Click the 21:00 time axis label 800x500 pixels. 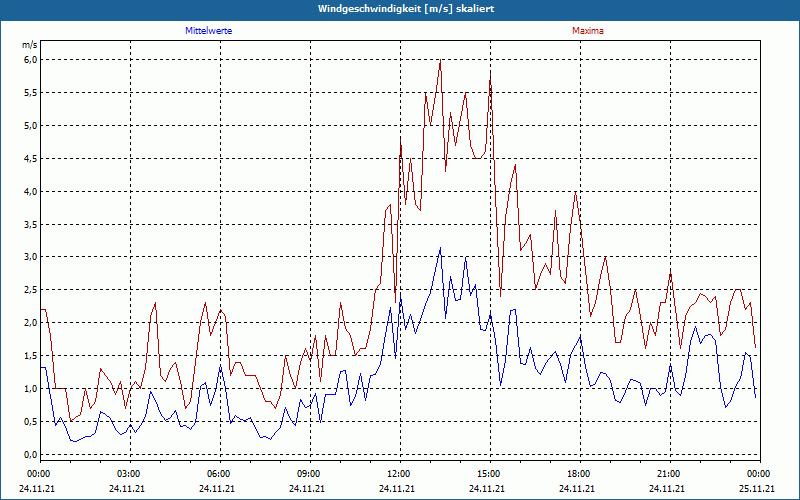tap(669, 474)
